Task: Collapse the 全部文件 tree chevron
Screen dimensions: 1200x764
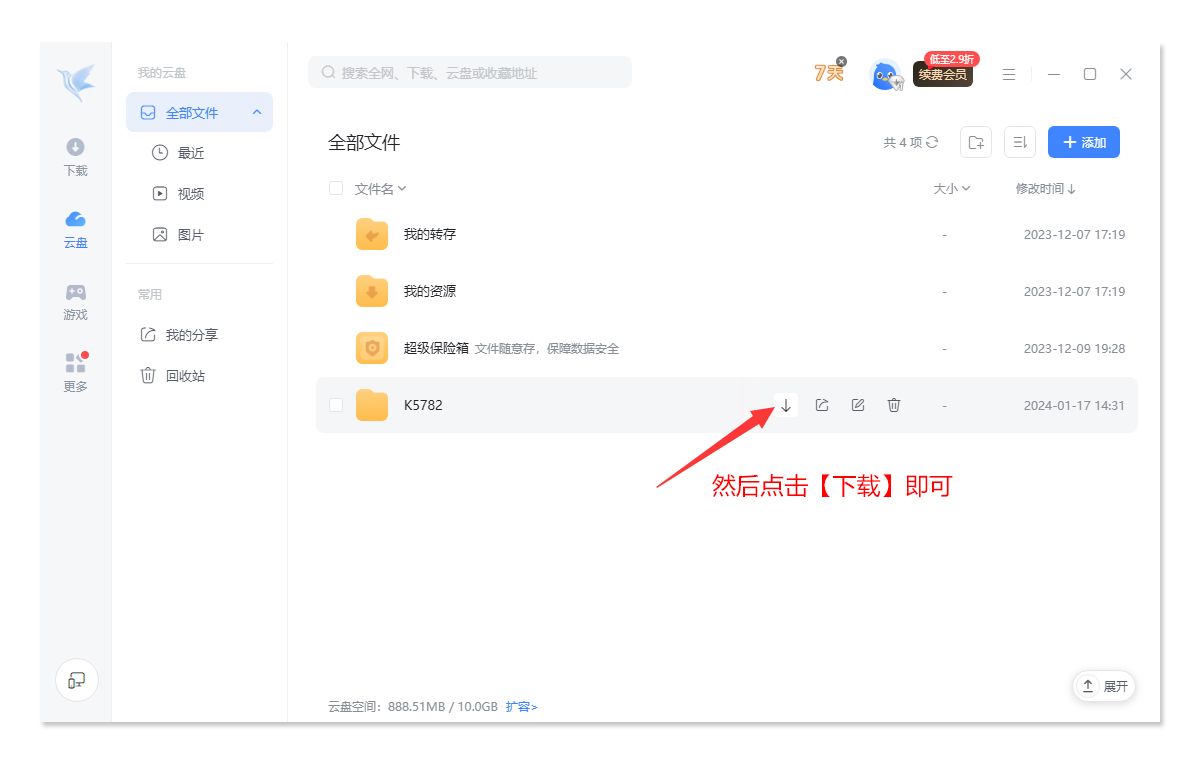Action: (257, 112)
